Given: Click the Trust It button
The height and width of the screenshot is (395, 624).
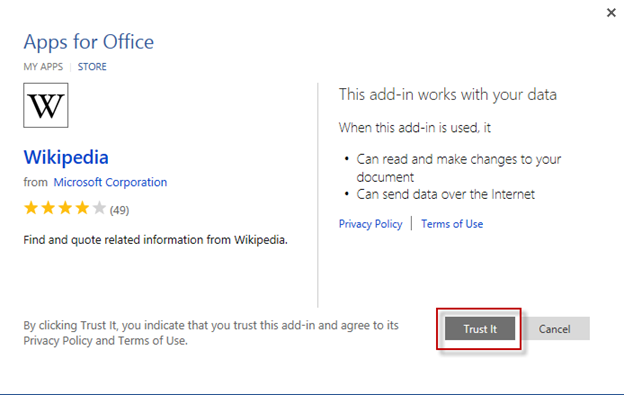Looking at the screenshot, I should (x=480, y=329).
